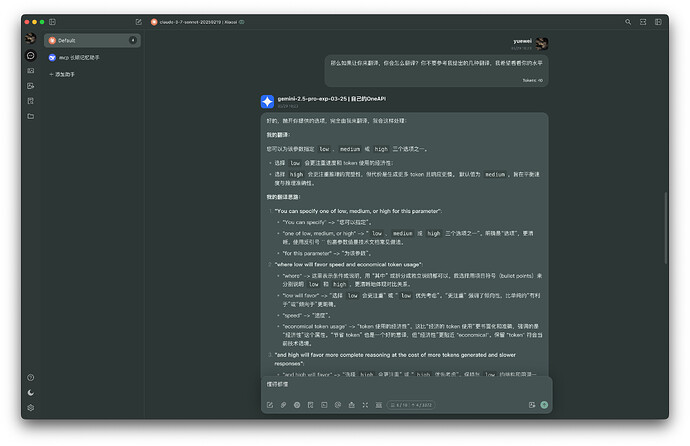The height and width of the screenshot is (446, 690).
Task: Open the Translate page icon in sidebar
Action: pyautogui.click(x=30, y=101)
